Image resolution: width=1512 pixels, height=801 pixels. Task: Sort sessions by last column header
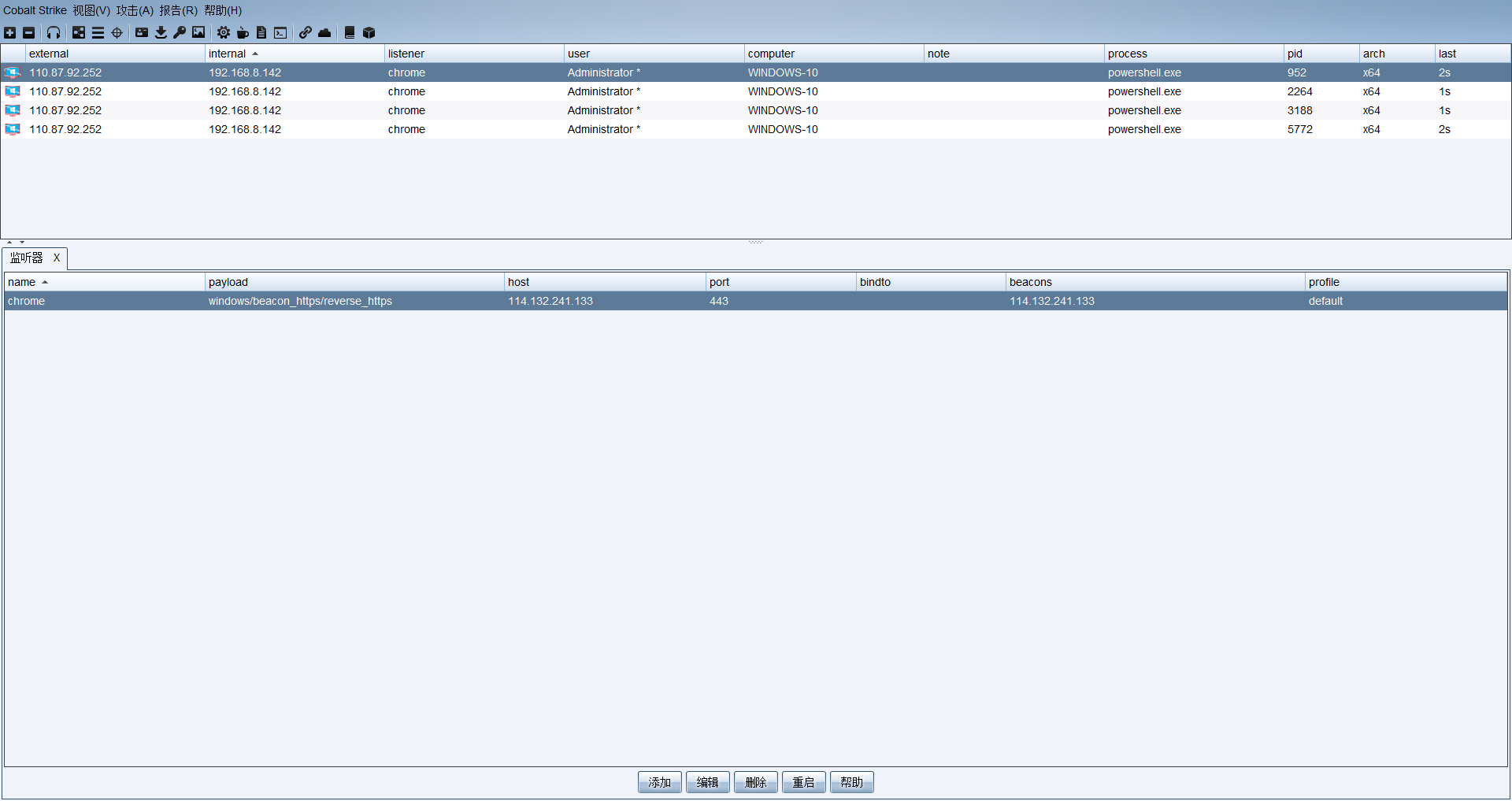[x=1473, y=54]
